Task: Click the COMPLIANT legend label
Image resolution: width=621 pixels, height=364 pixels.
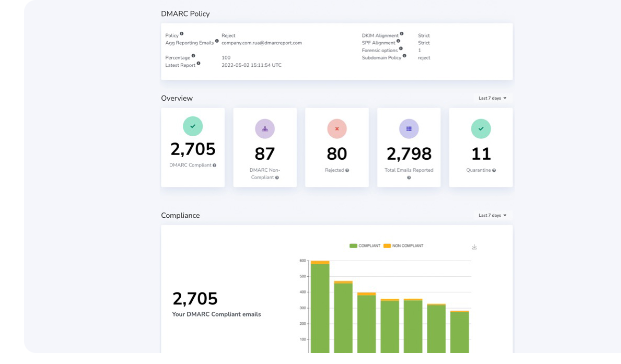Action: point(369,246)
